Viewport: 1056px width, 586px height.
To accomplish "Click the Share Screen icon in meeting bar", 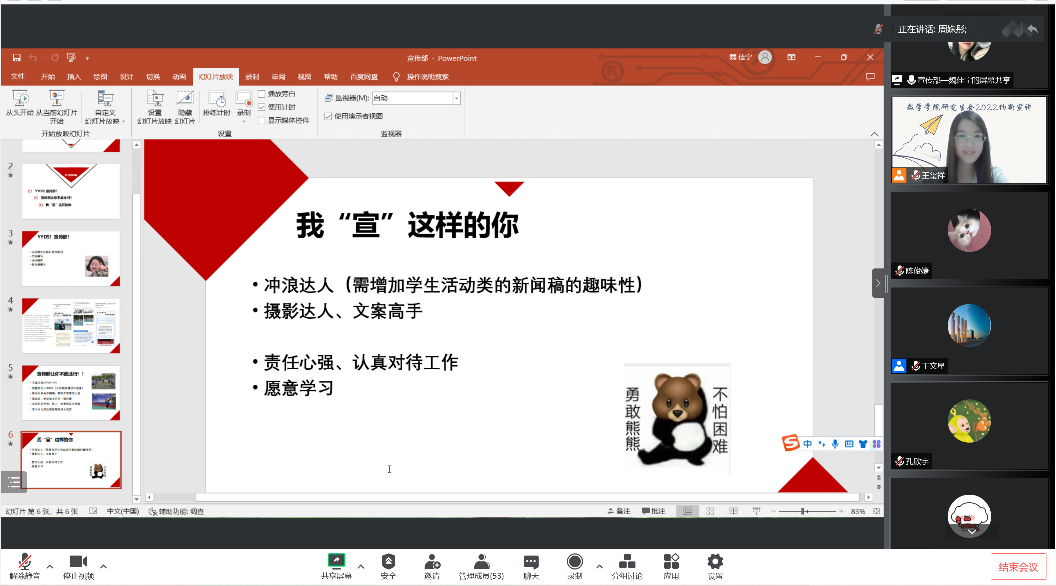I will (x=336, y=561).
